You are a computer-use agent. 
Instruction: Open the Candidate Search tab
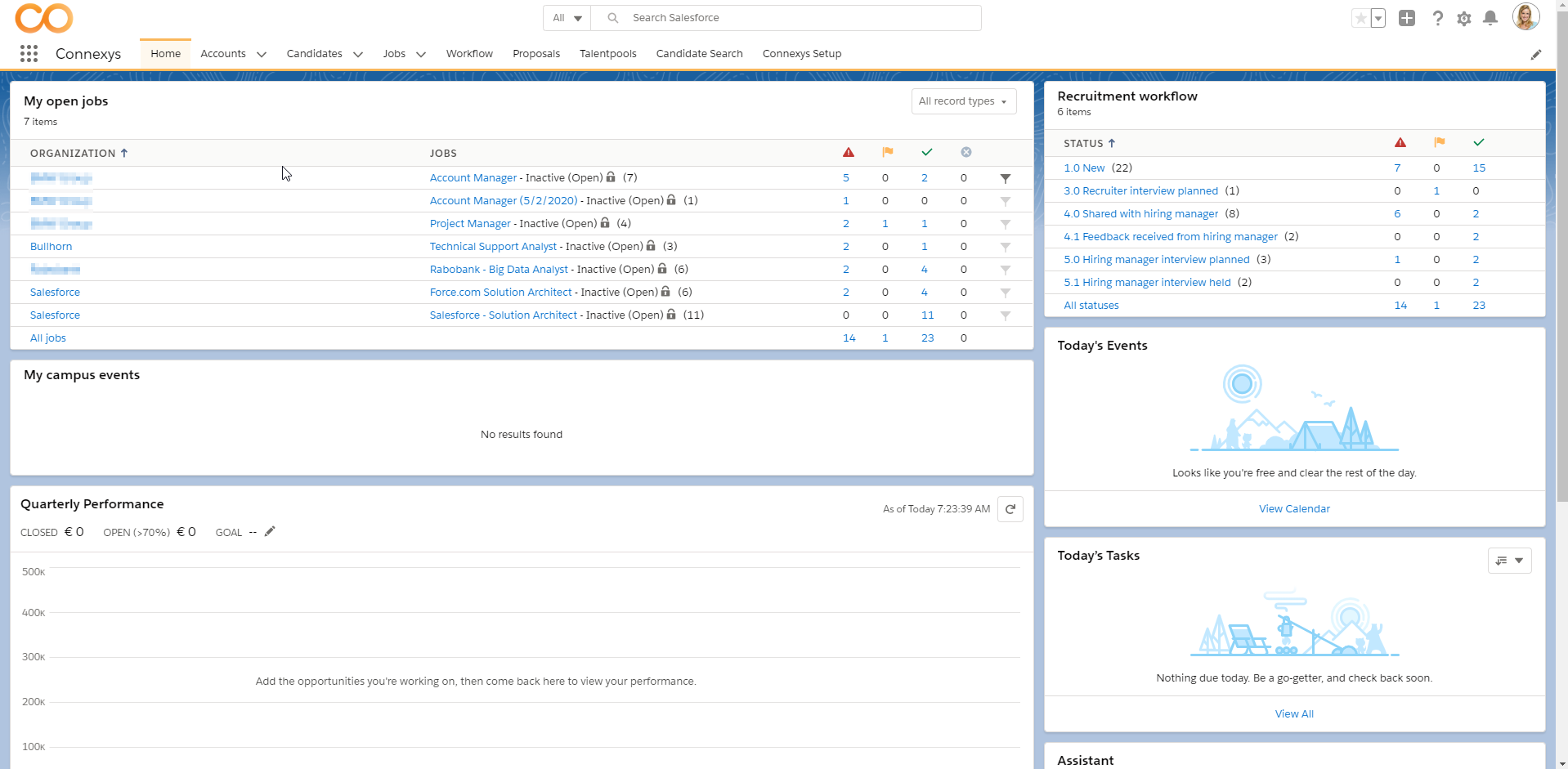[x=700, y=54]
